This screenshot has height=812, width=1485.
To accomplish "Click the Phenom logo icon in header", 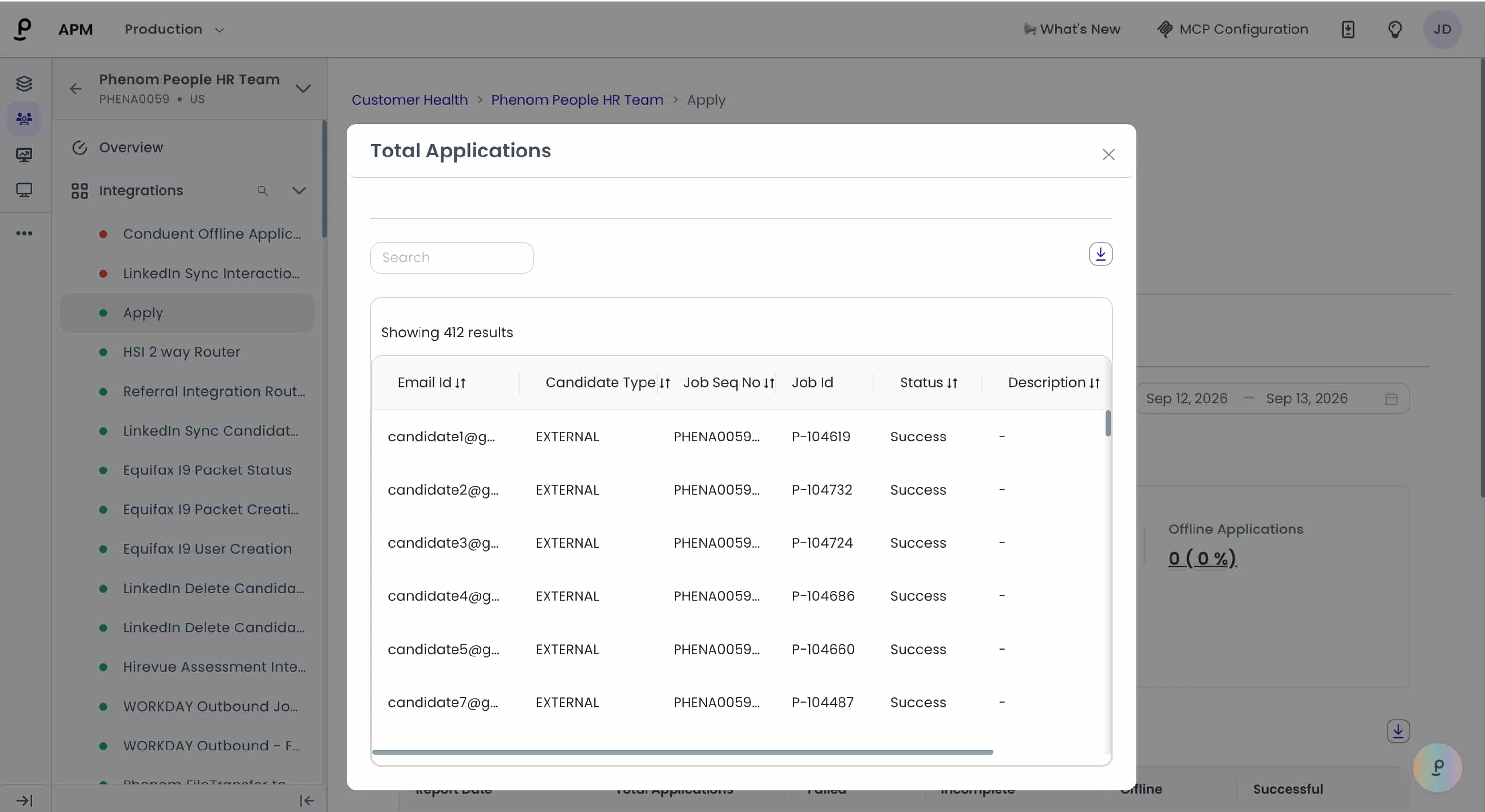I will coord(23,30).
